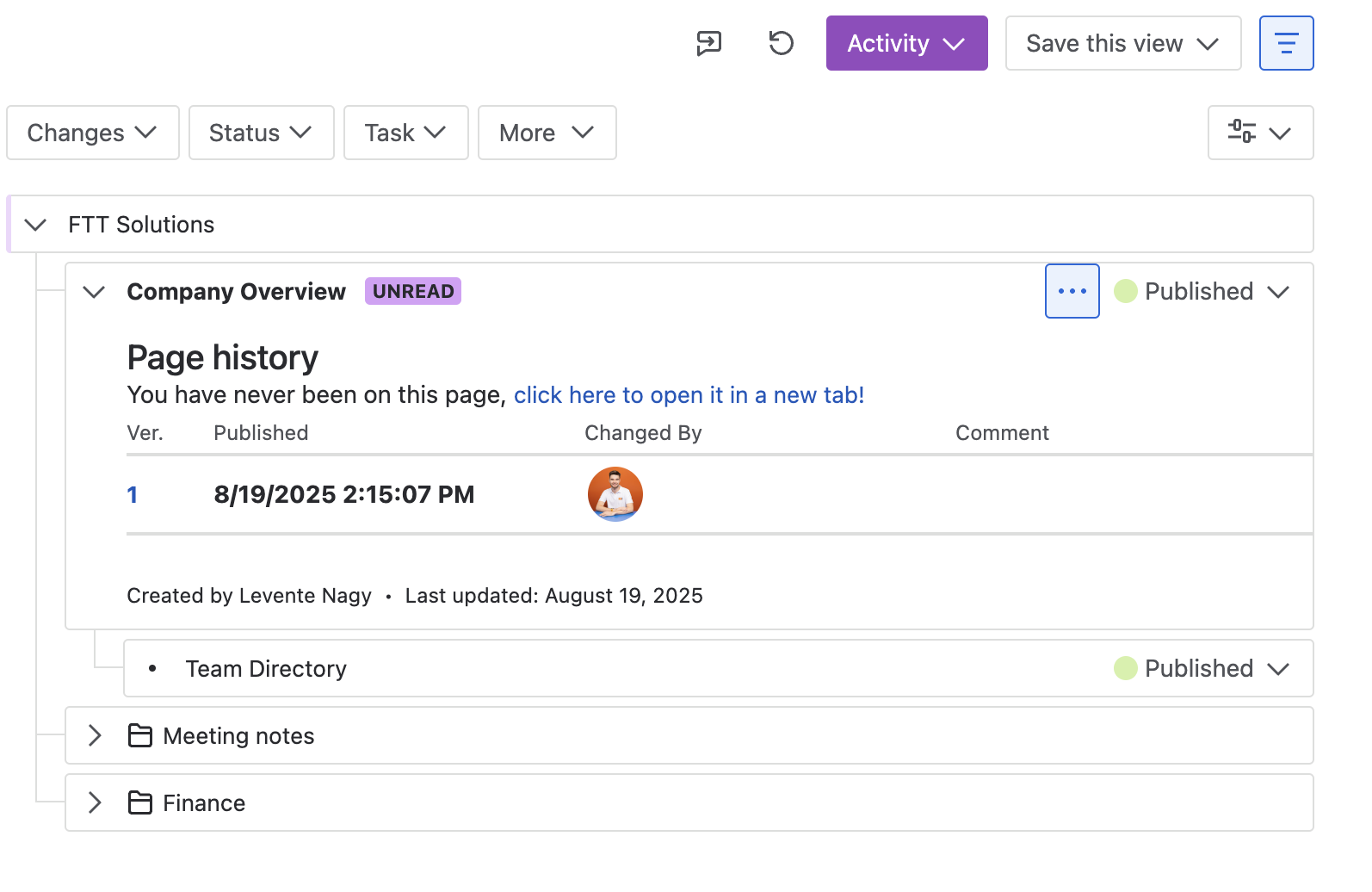Click the green status dot of Team Directory
Viewport: 1372px width, 892px height.
tap(1125, 669)
